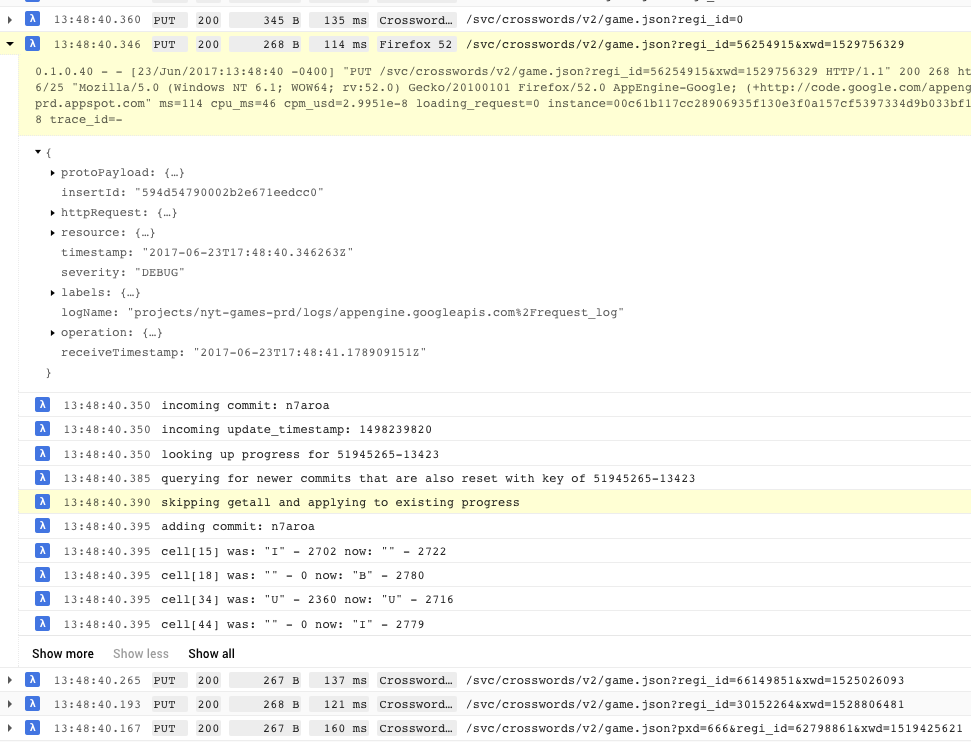971x742 pixels.
Task: Click URL path with regi_id=30152264
Action: coord(685,704)
